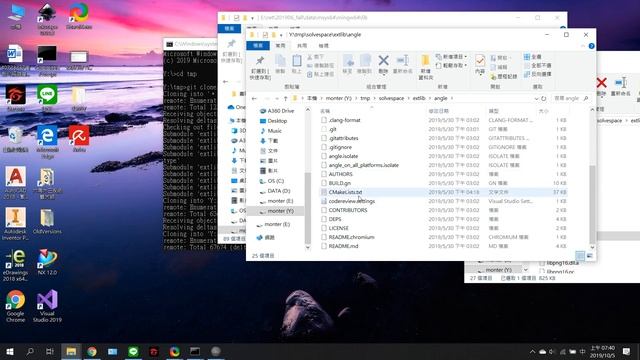Screen dimensions: 640x360
Task: Click the Up one level arrow
Action: coord(285,98)
